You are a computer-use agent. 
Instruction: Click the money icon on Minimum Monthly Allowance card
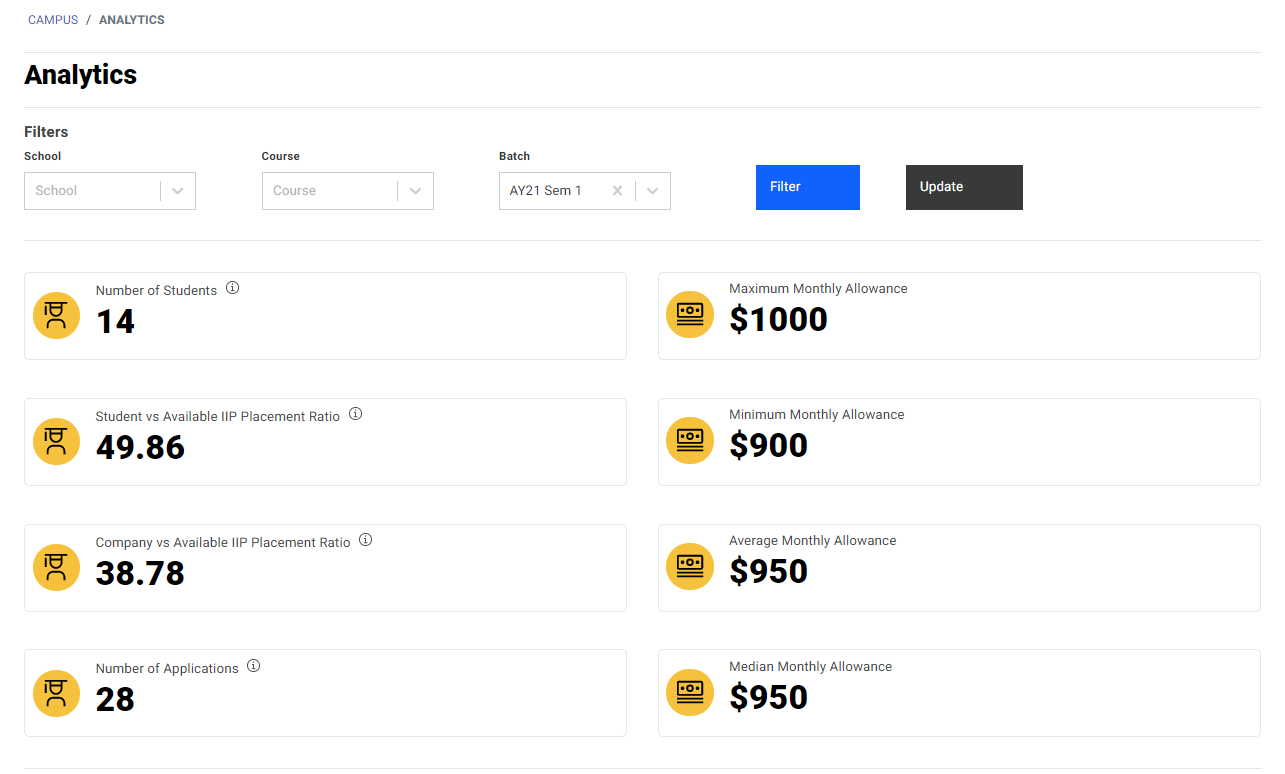[690, 440]
